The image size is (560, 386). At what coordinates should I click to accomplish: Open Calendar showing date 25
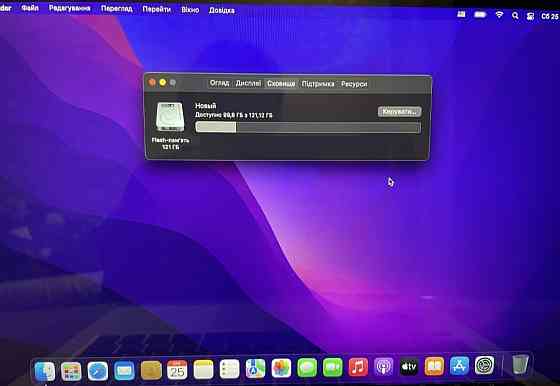coord(177,370)
